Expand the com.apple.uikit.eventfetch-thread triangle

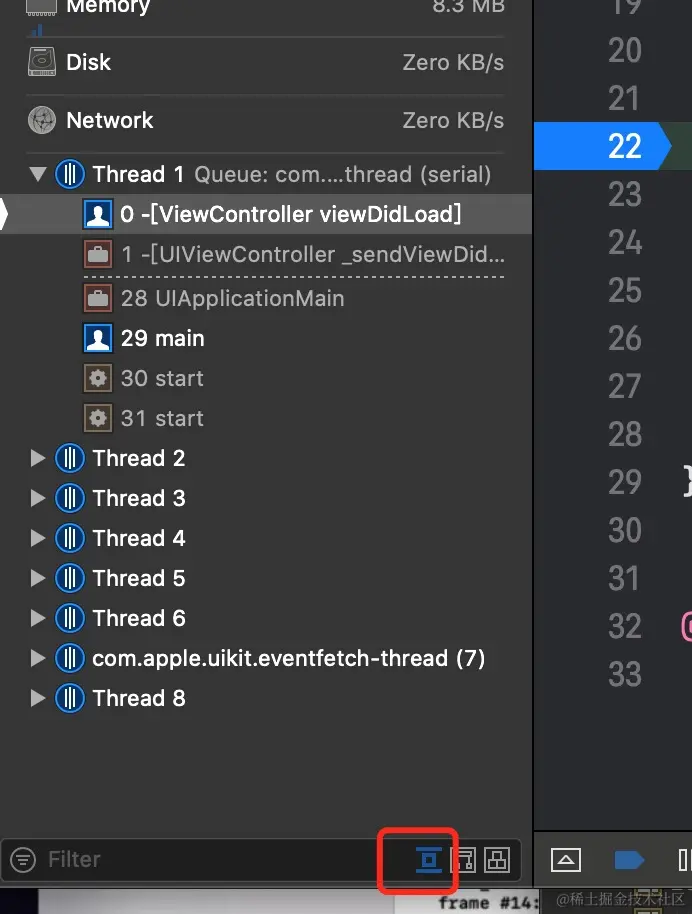(39, 658)
